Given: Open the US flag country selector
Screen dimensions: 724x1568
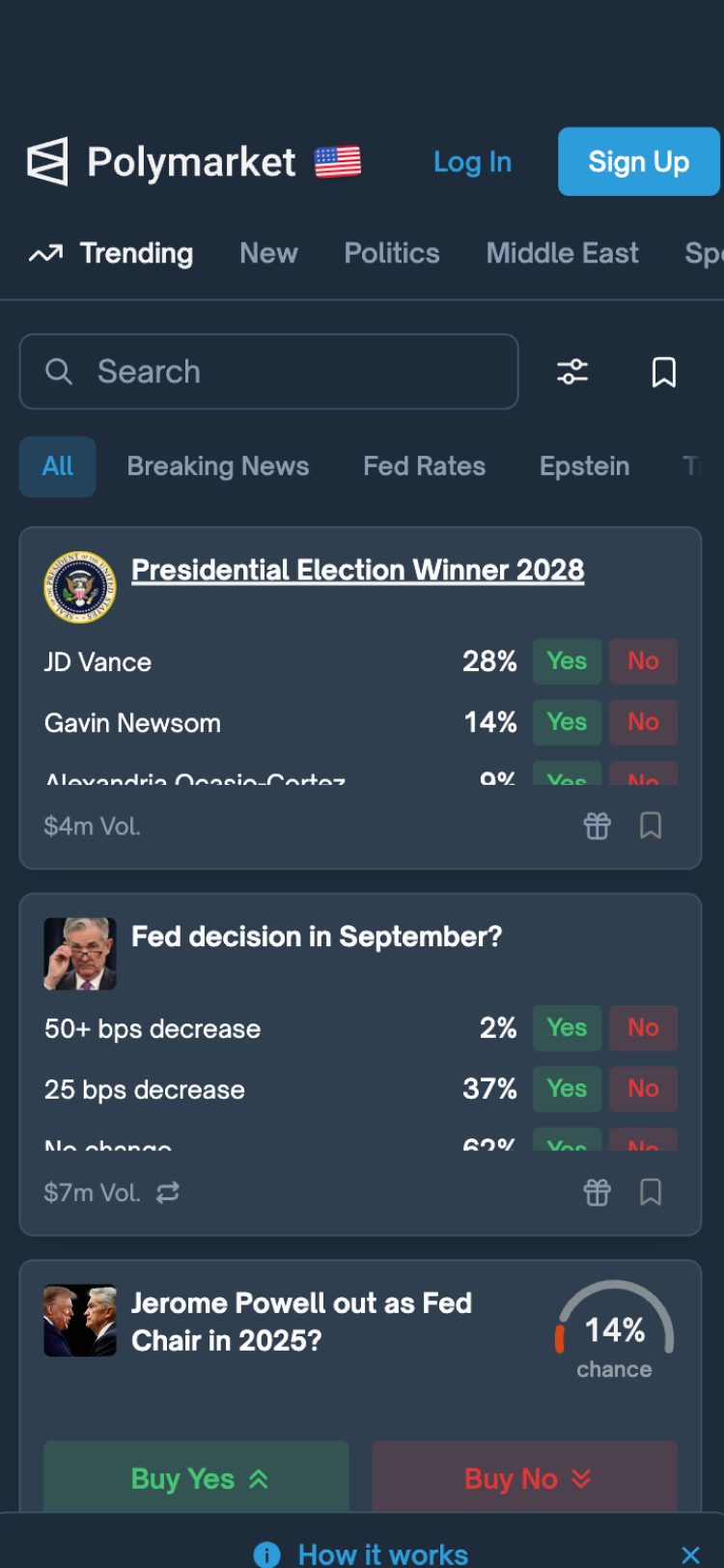Looking at the screenshot, I should point(338,161).
